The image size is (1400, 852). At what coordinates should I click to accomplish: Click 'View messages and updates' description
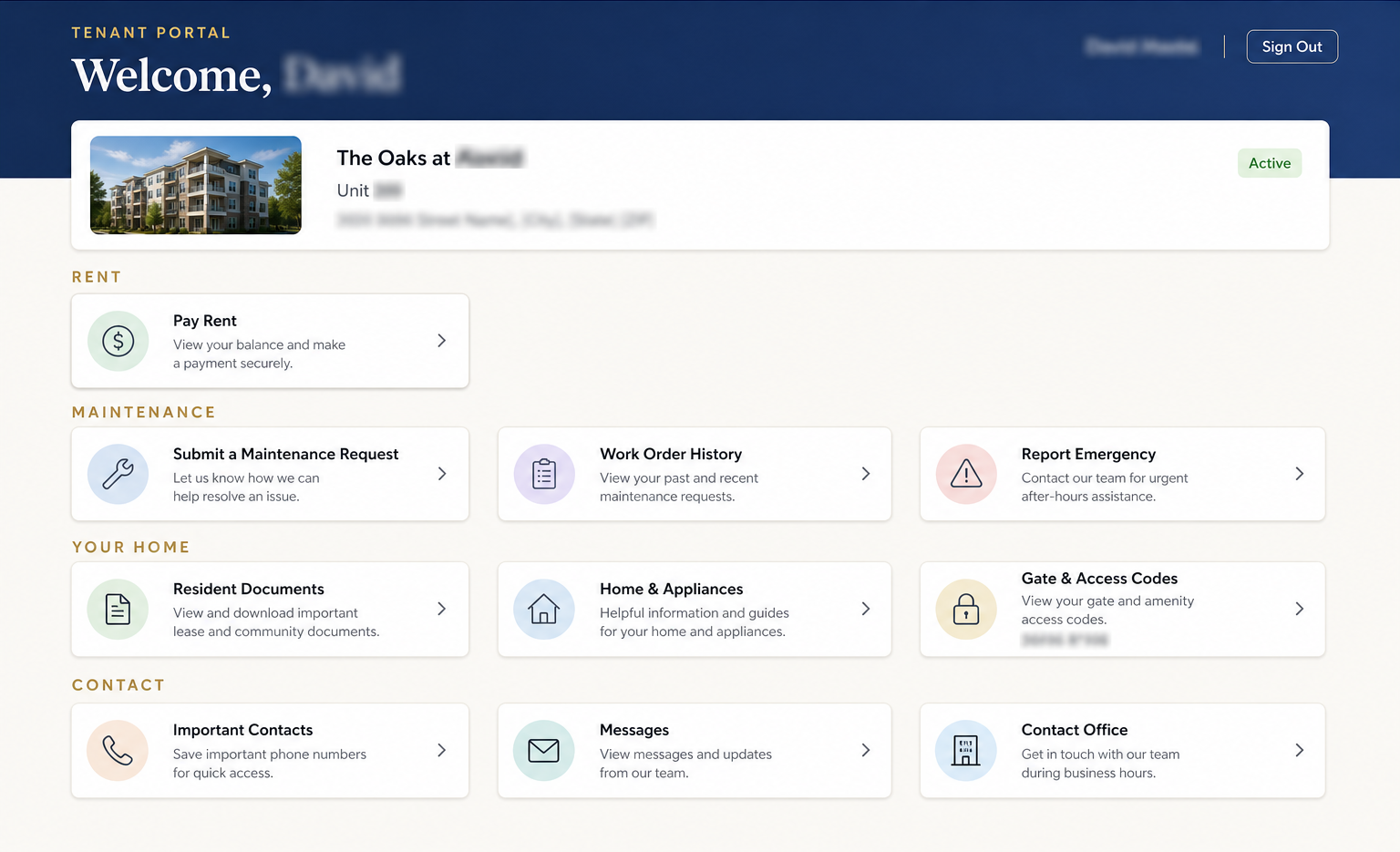click(685, 754)
